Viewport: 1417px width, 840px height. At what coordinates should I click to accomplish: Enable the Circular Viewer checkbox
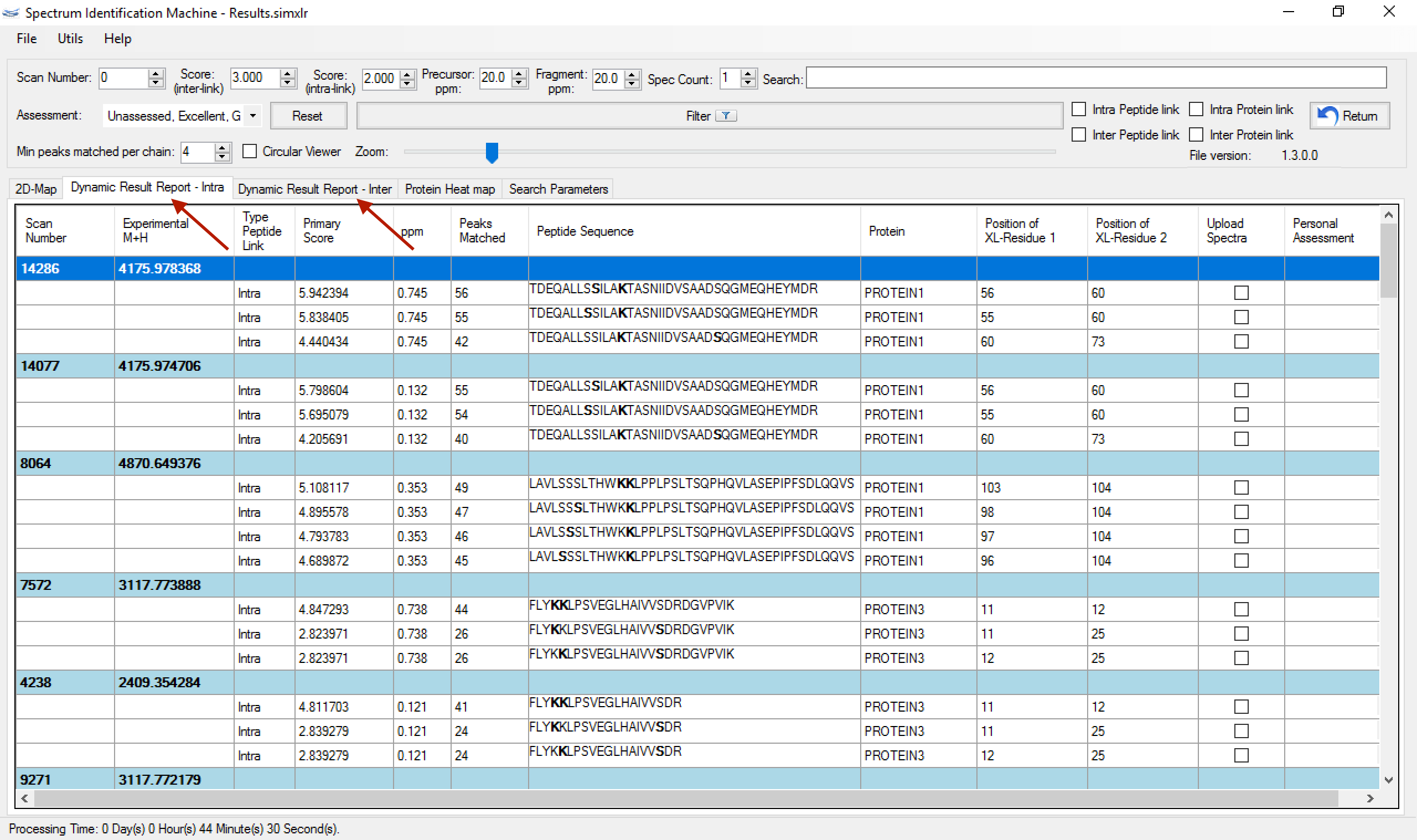click(x=250, y=151)
